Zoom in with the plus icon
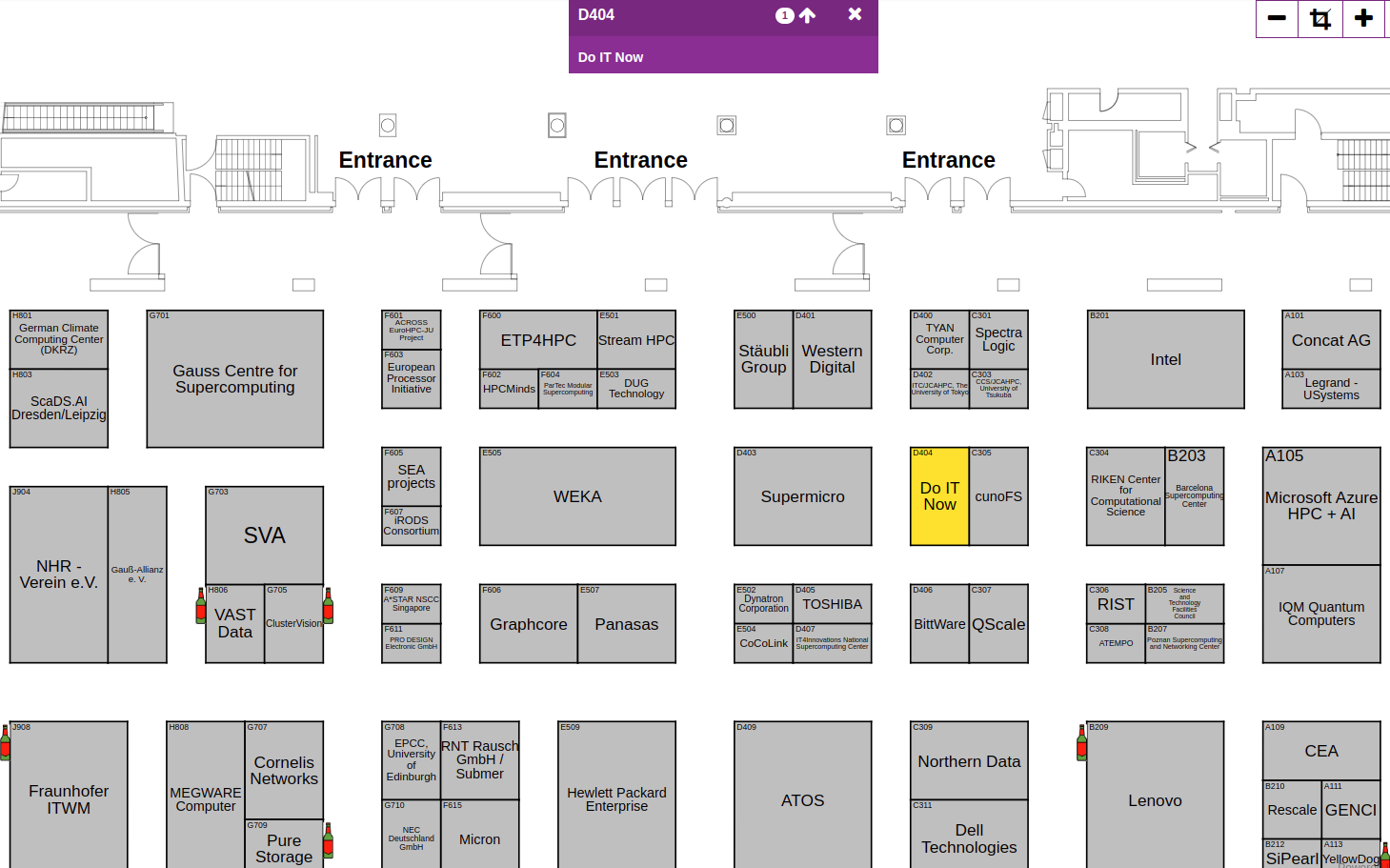 pos(1364,18)
